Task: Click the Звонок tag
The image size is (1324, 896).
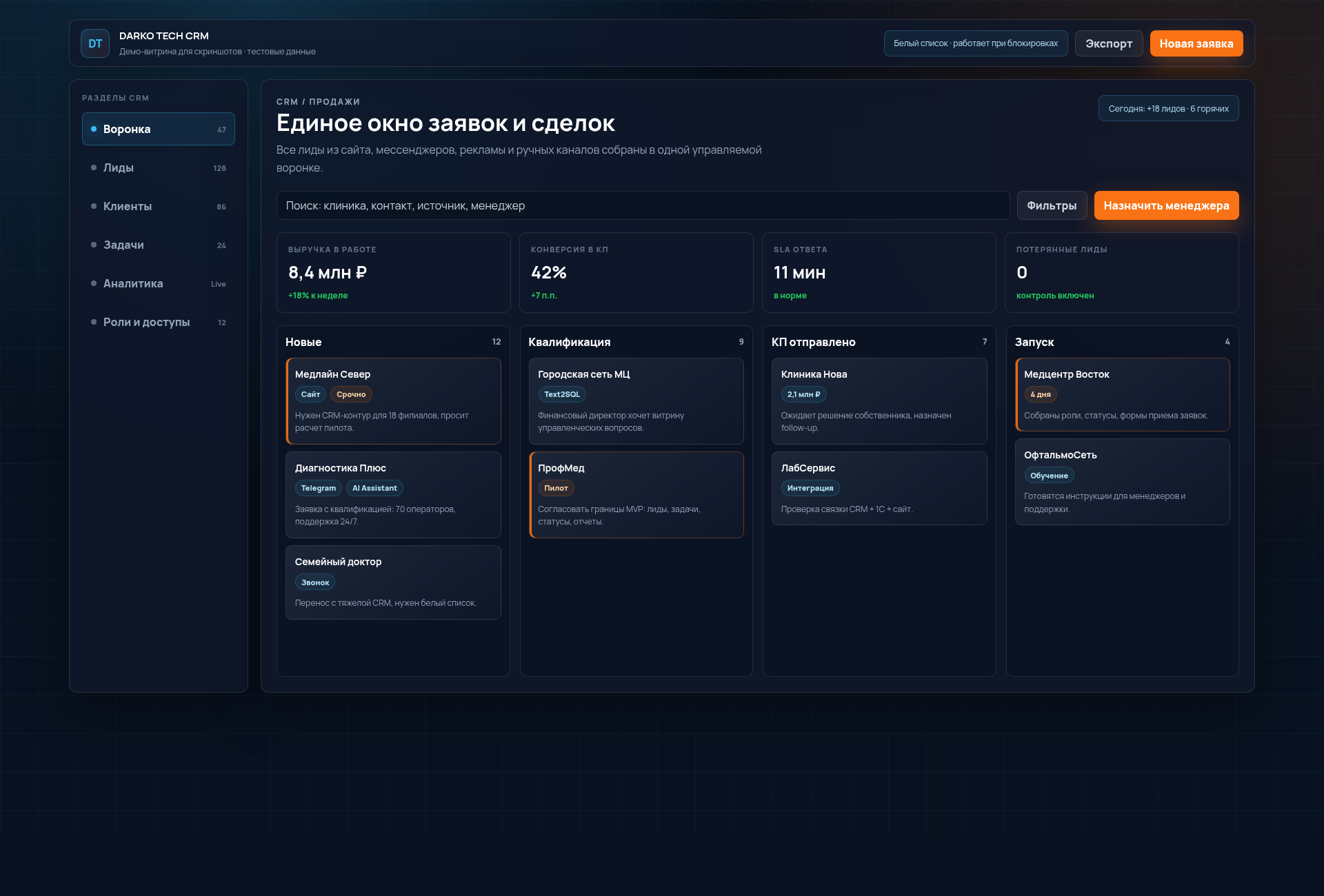Action: (x=315, y=582)
